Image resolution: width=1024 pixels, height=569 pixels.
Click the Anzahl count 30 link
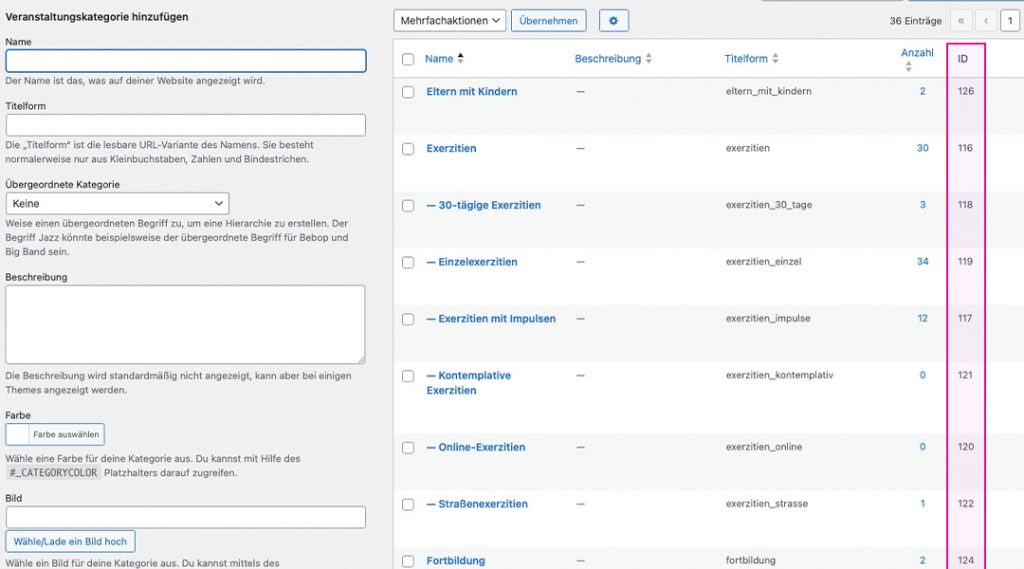tap(922, 148)
